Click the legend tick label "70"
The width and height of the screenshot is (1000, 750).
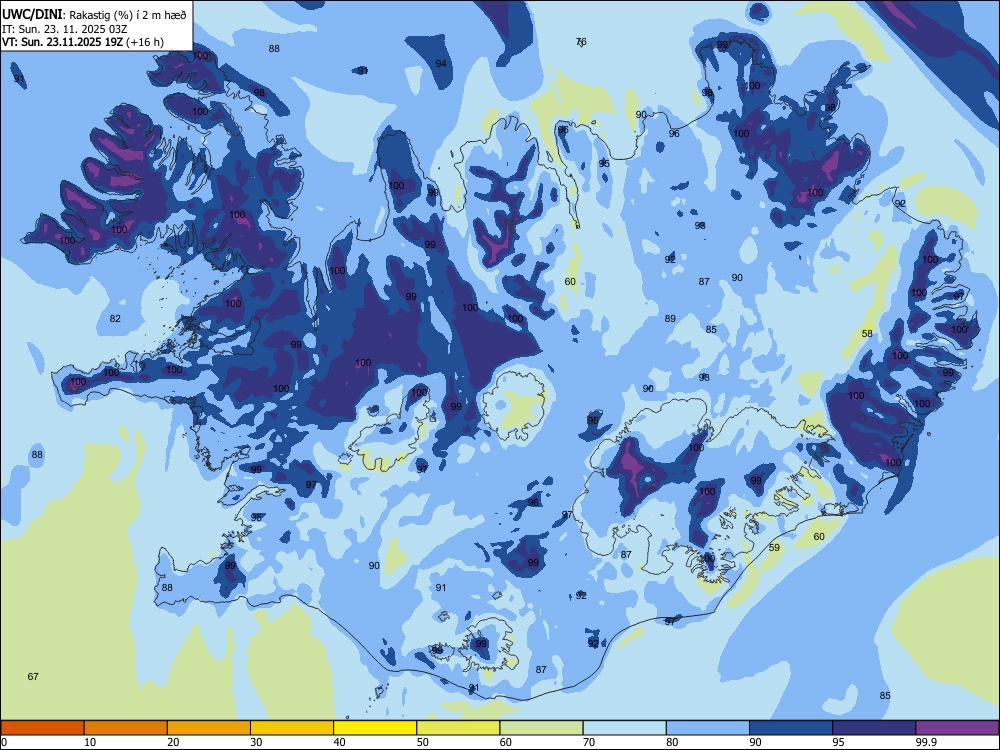click(x=589, y=742)
